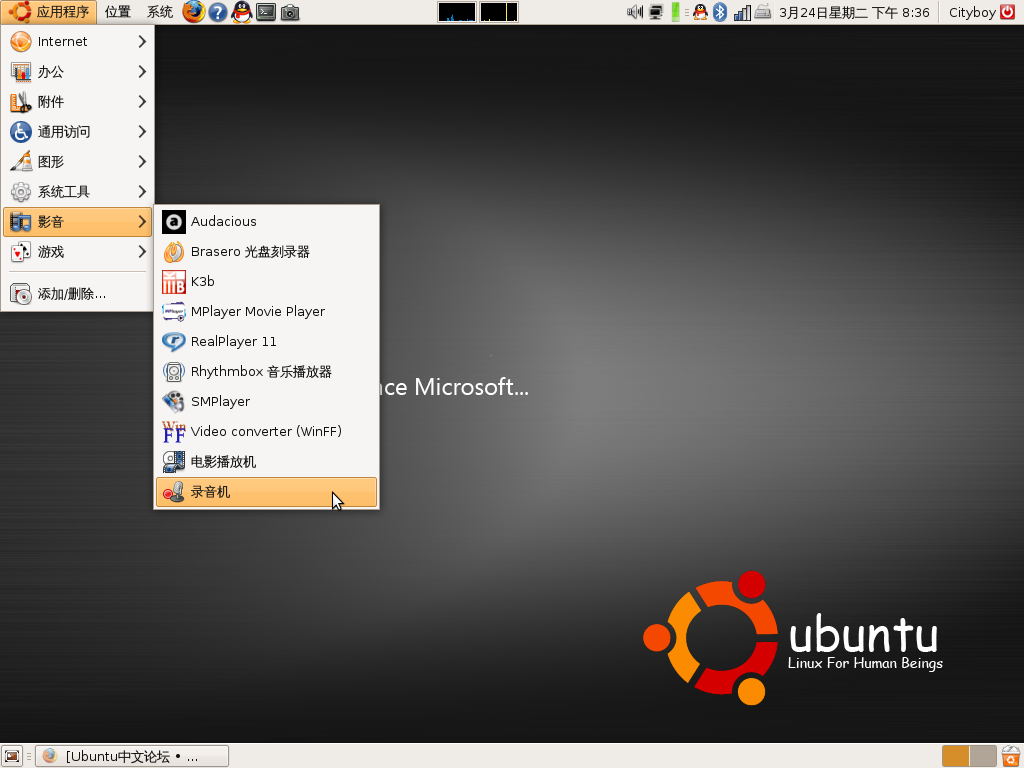Screen dimensions: 1024x768
Task: Select the Internet menu entry
Action: click(x=78, y=42)
